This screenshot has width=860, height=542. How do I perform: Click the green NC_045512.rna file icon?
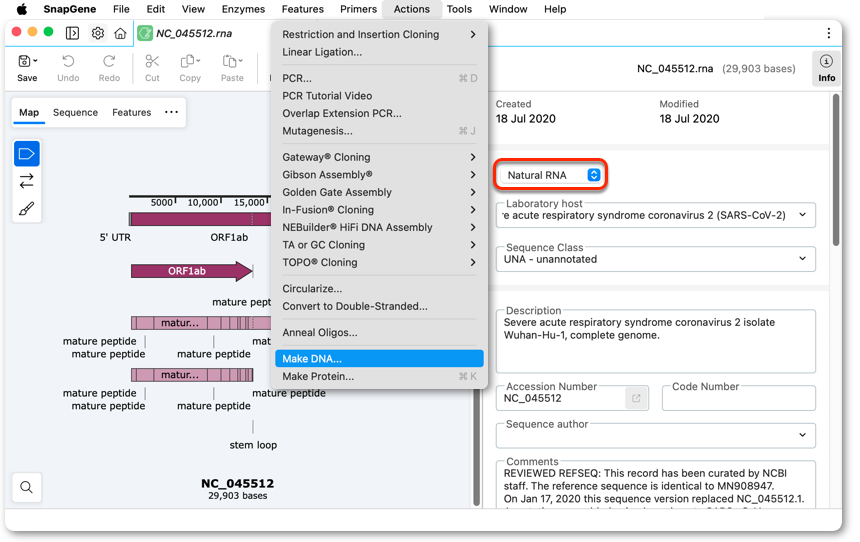tap(145, 33)
